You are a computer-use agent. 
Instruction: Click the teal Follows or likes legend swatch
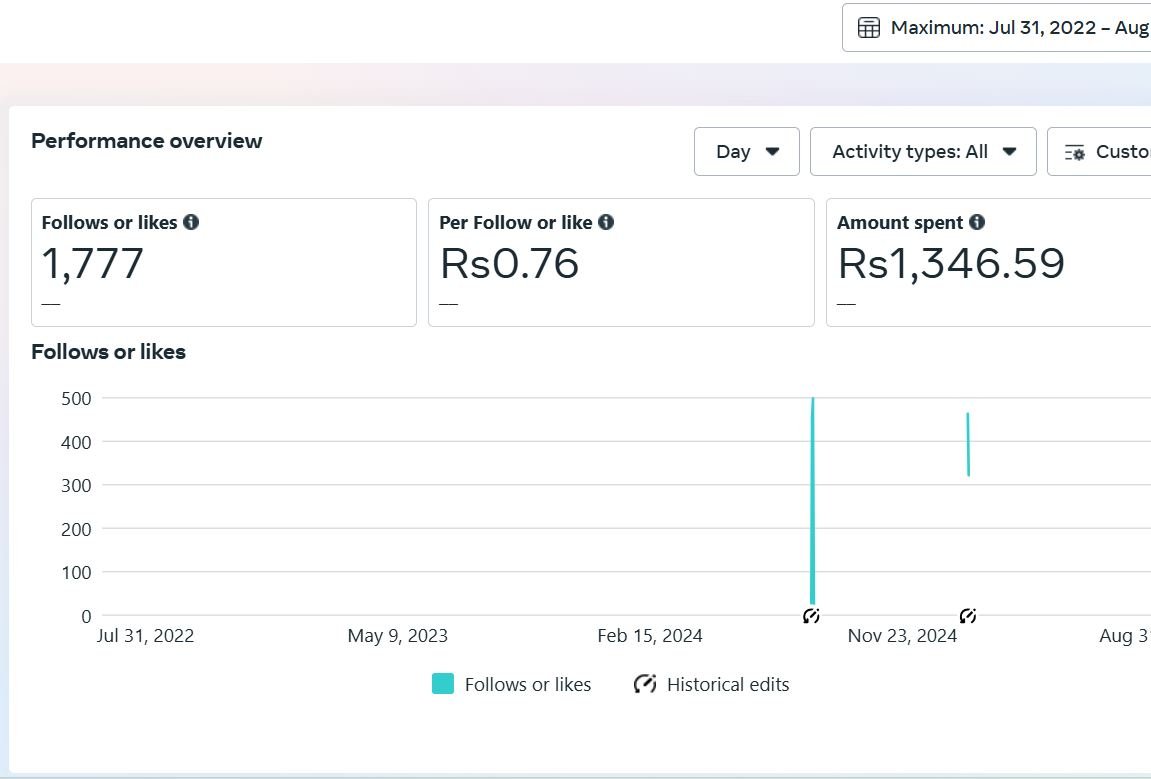[x=443, y=684]
